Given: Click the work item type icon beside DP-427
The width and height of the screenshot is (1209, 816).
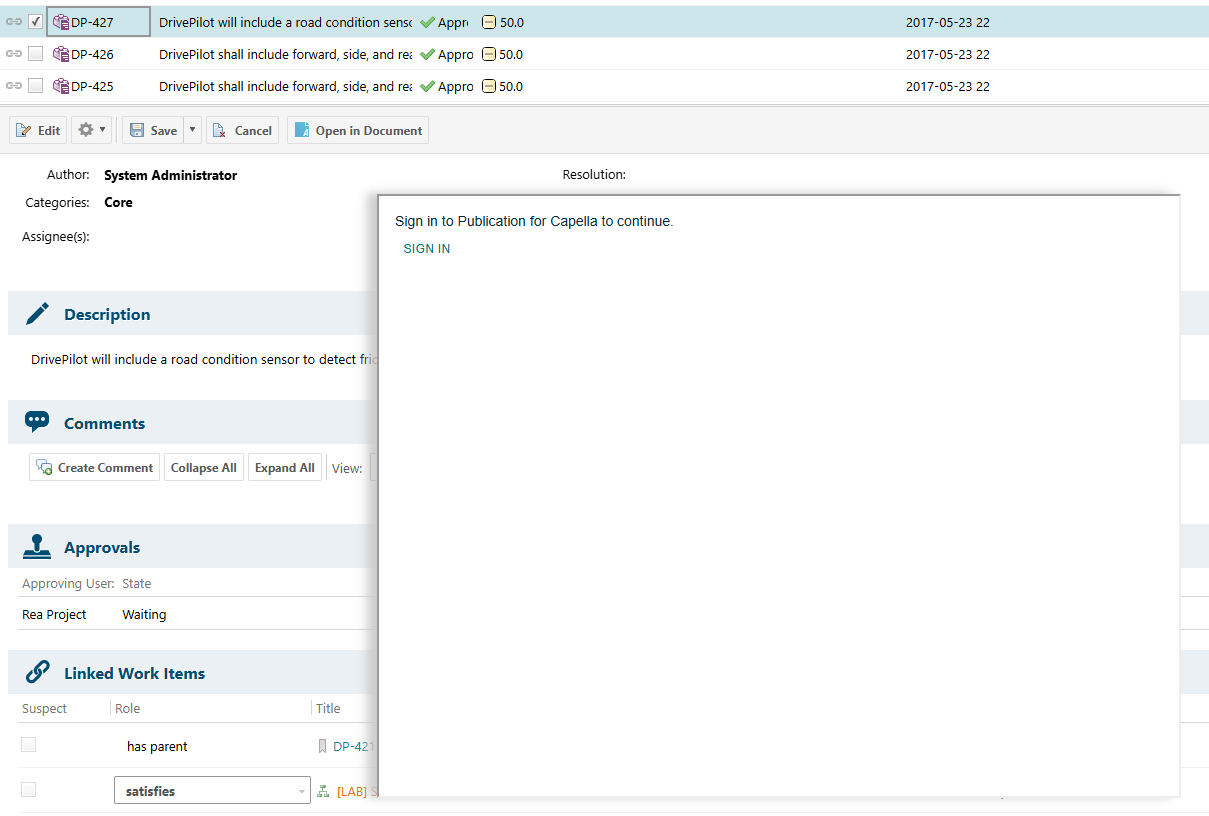Looking at the screenshot, I should point(61,22).
